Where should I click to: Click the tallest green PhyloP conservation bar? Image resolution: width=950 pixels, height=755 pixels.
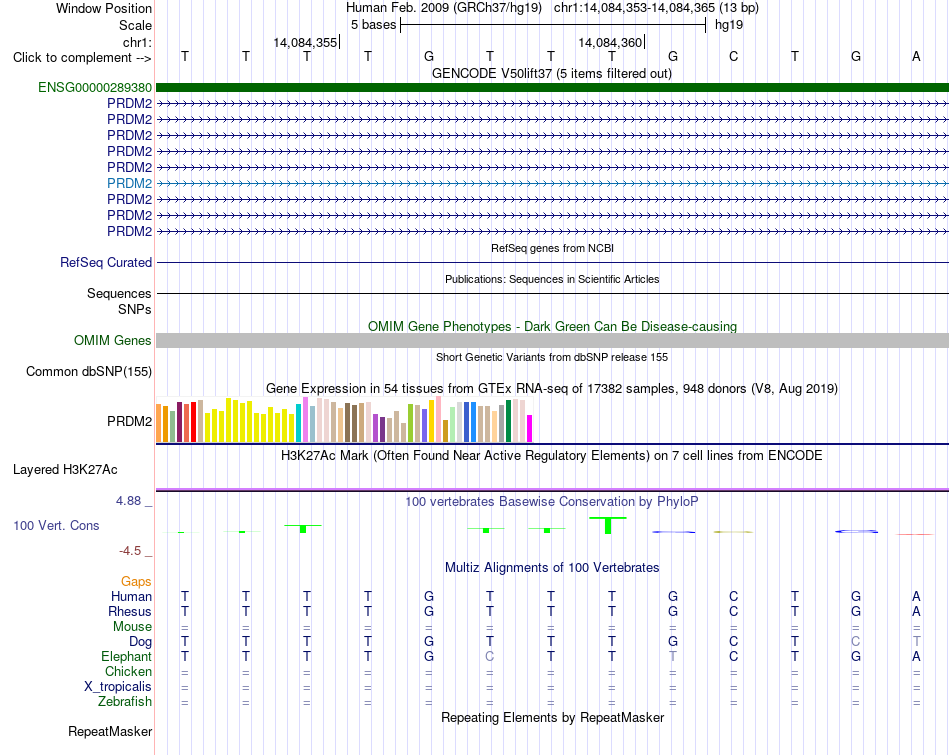(x=608, y=525)
